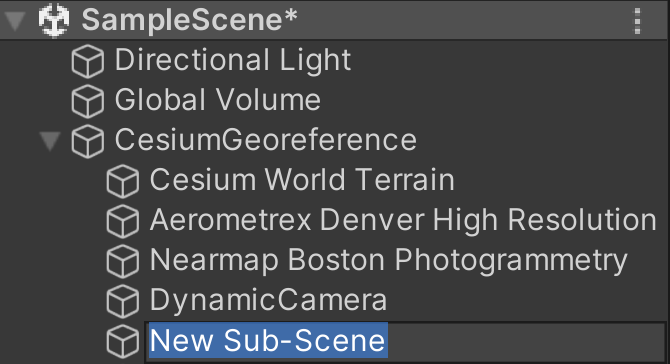670x364 pixels.
Task: Click the cube icon next to Directional Light
Action: [x=88, y=62]
